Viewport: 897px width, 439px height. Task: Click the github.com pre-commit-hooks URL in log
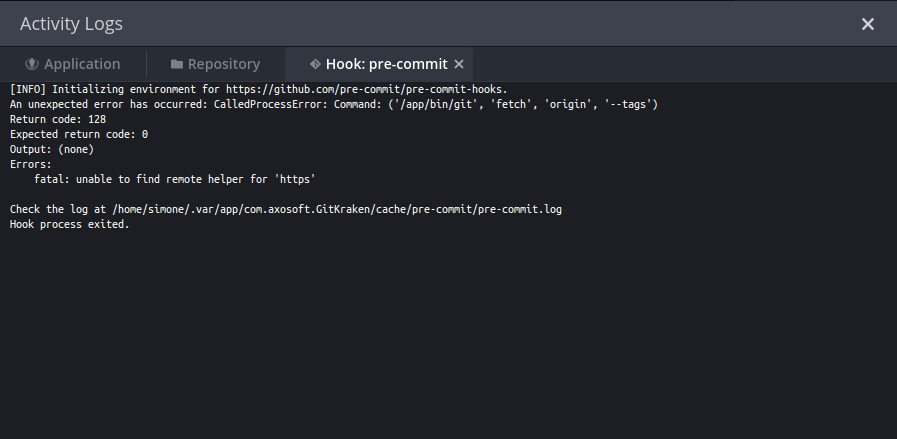point(367,89)
